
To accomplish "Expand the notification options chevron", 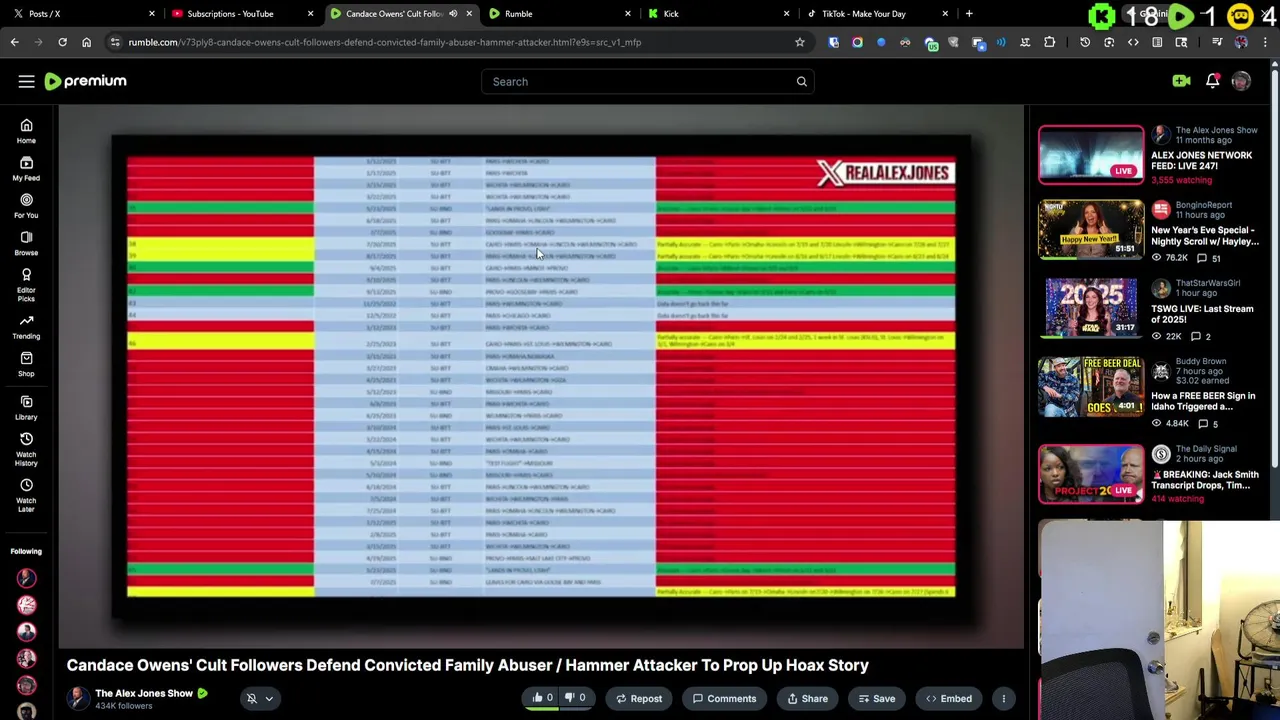I will point(269,699).
